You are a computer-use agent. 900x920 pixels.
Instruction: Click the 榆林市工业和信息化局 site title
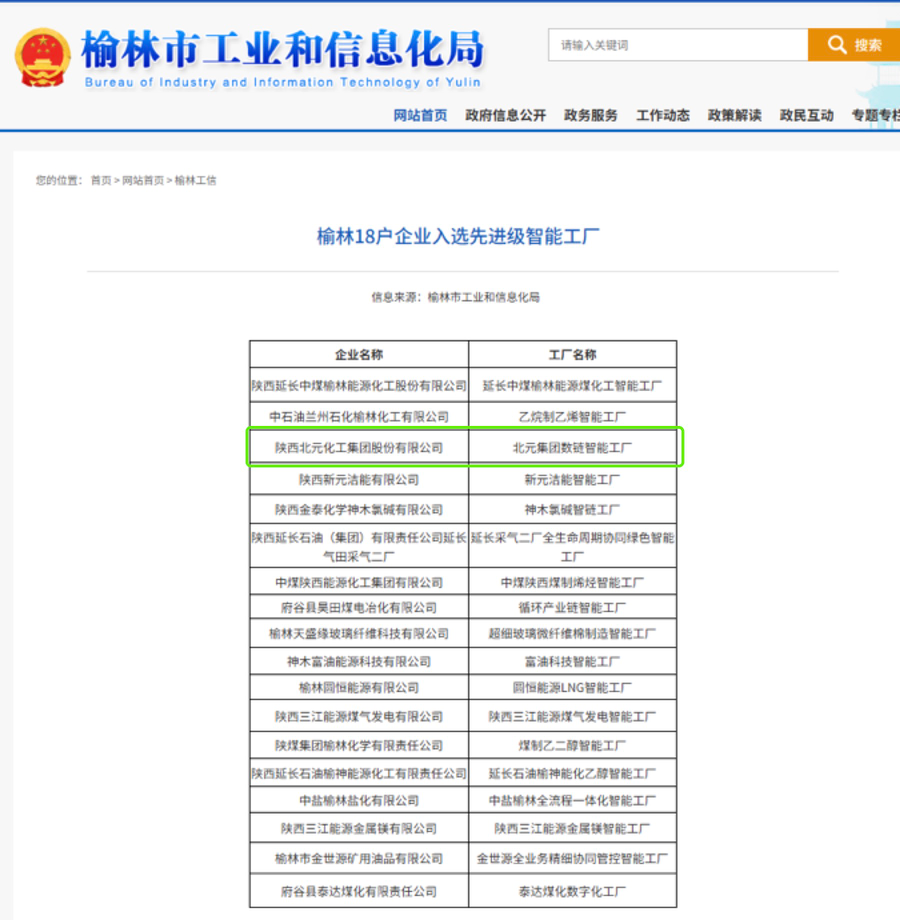(x=283, y=49)
